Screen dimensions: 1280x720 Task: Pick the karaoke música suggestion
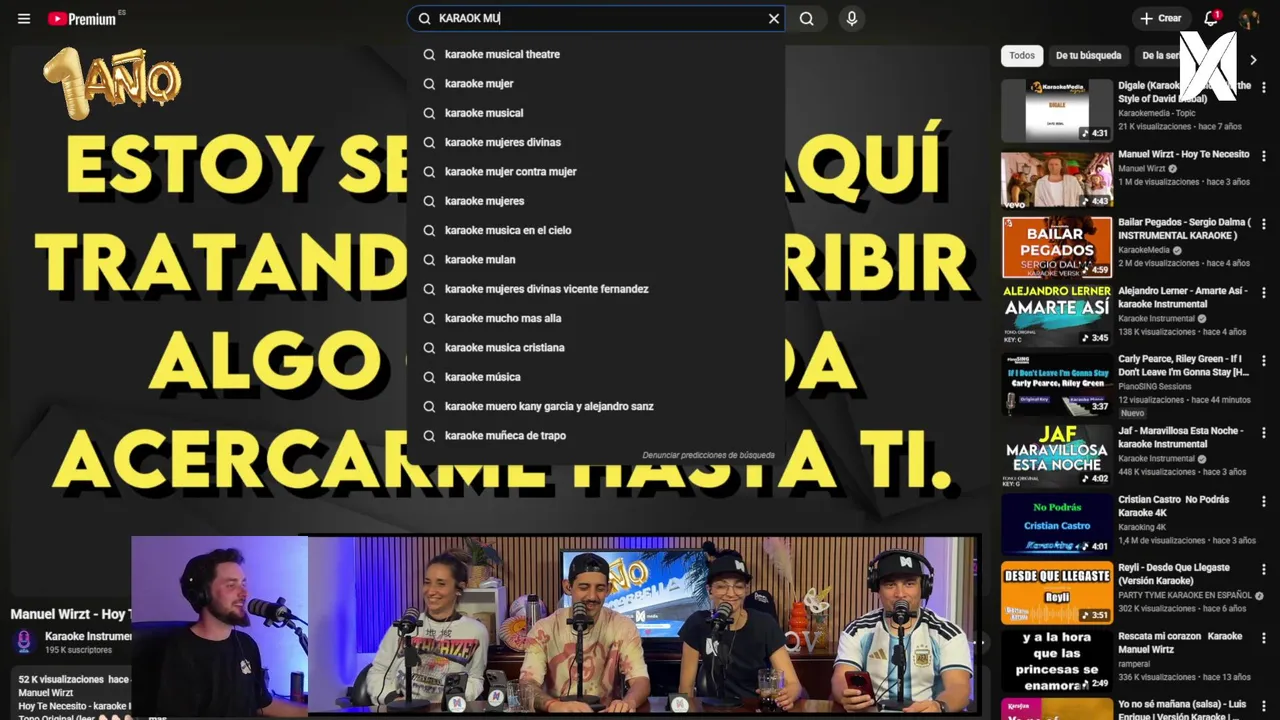[x=596, y=377]
